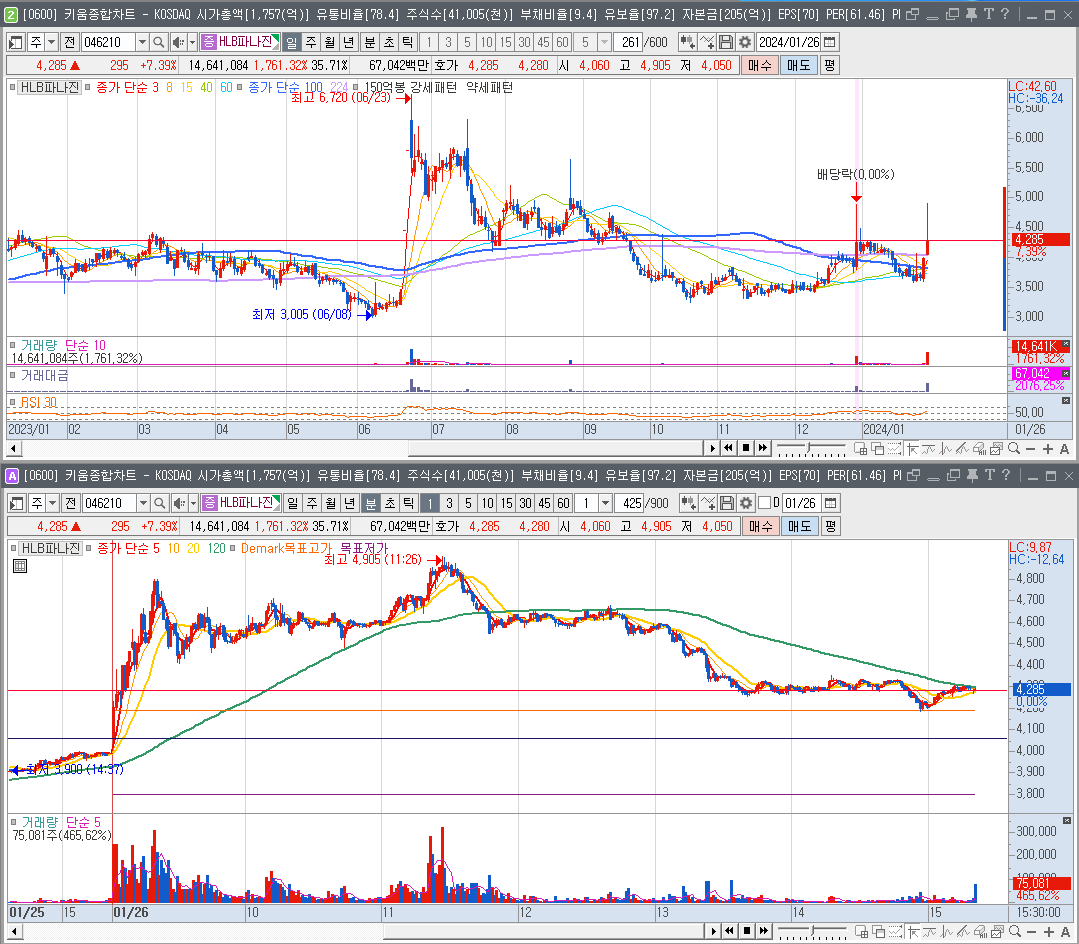
Task: Click the 거래대금 indicator label in top chart
Action: coord(44,376)
